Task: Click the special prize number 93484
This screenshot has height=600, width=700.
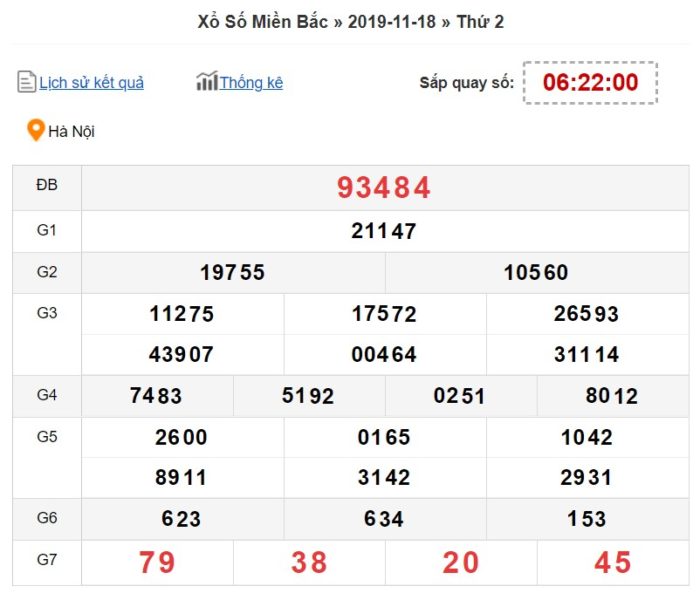Action: click(x=384, y=188)
